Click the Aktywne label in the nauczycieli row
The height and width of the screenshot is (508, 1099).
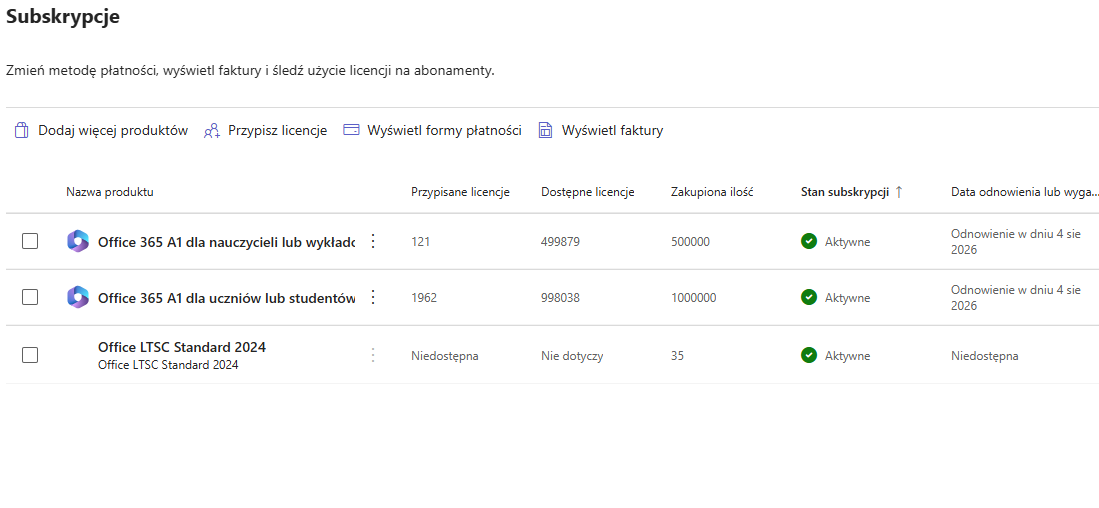pyautogui.click(x=847, y=242)
